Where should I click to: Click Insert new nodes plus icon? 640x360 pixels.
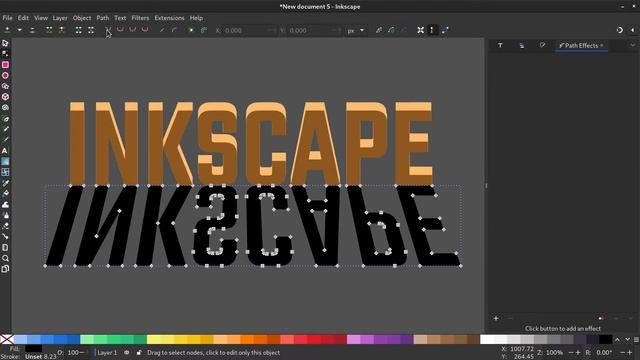[7, 30]
